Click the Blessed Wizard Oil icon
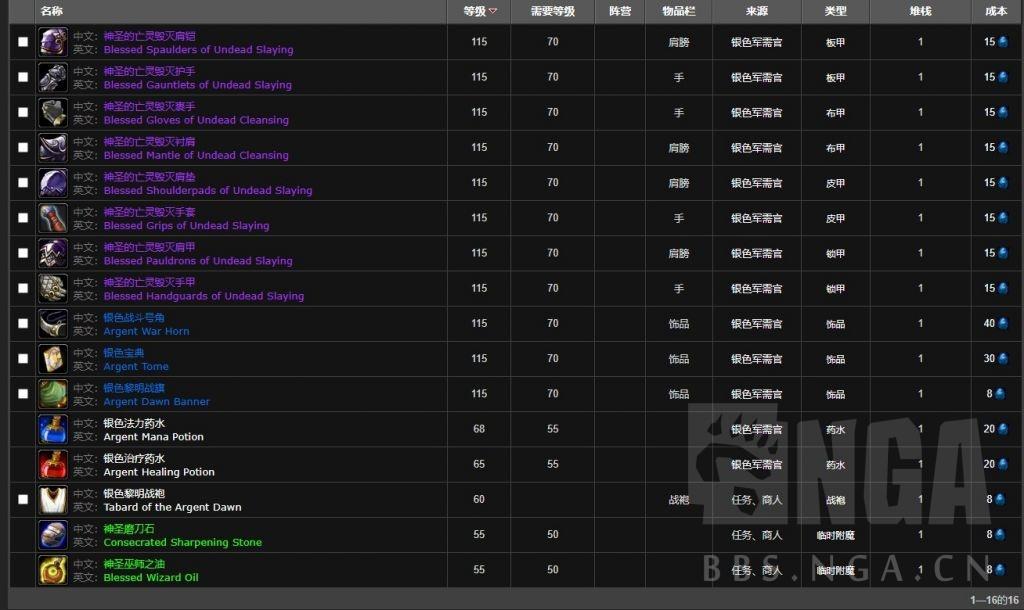 coord(53,571)
